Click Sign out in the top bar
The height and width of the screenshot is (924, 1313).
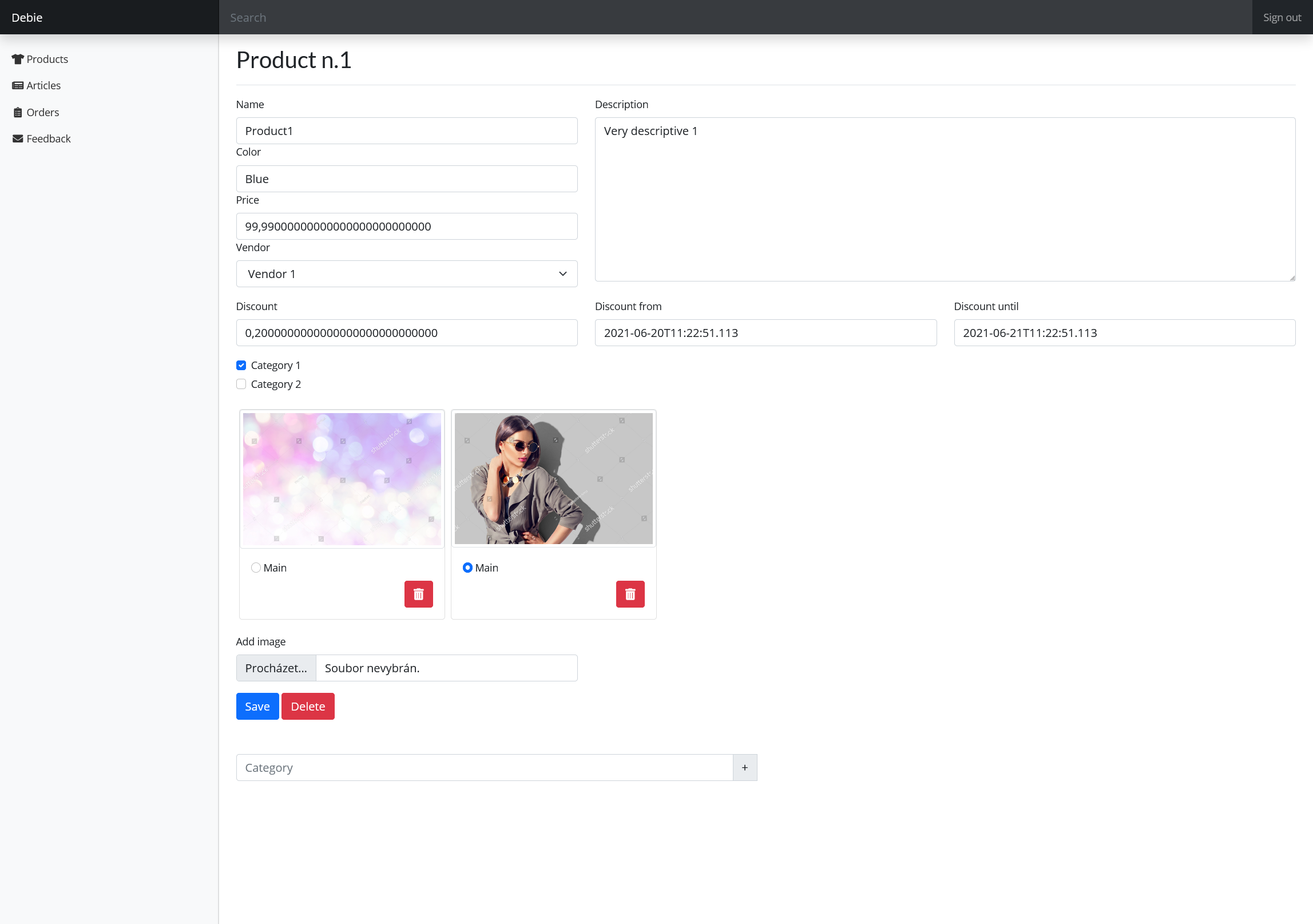[1282, 17]
